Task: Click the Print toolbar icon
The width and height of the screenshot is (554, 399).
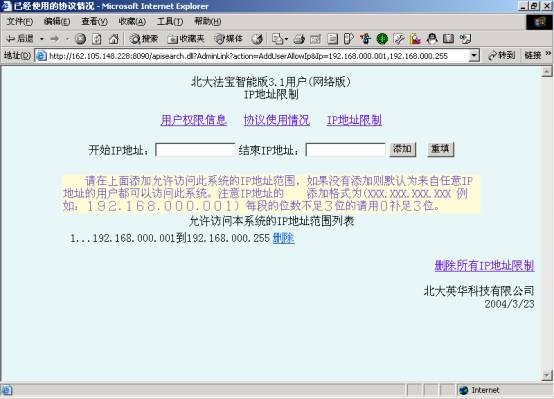Action: [x=299, y=39]
